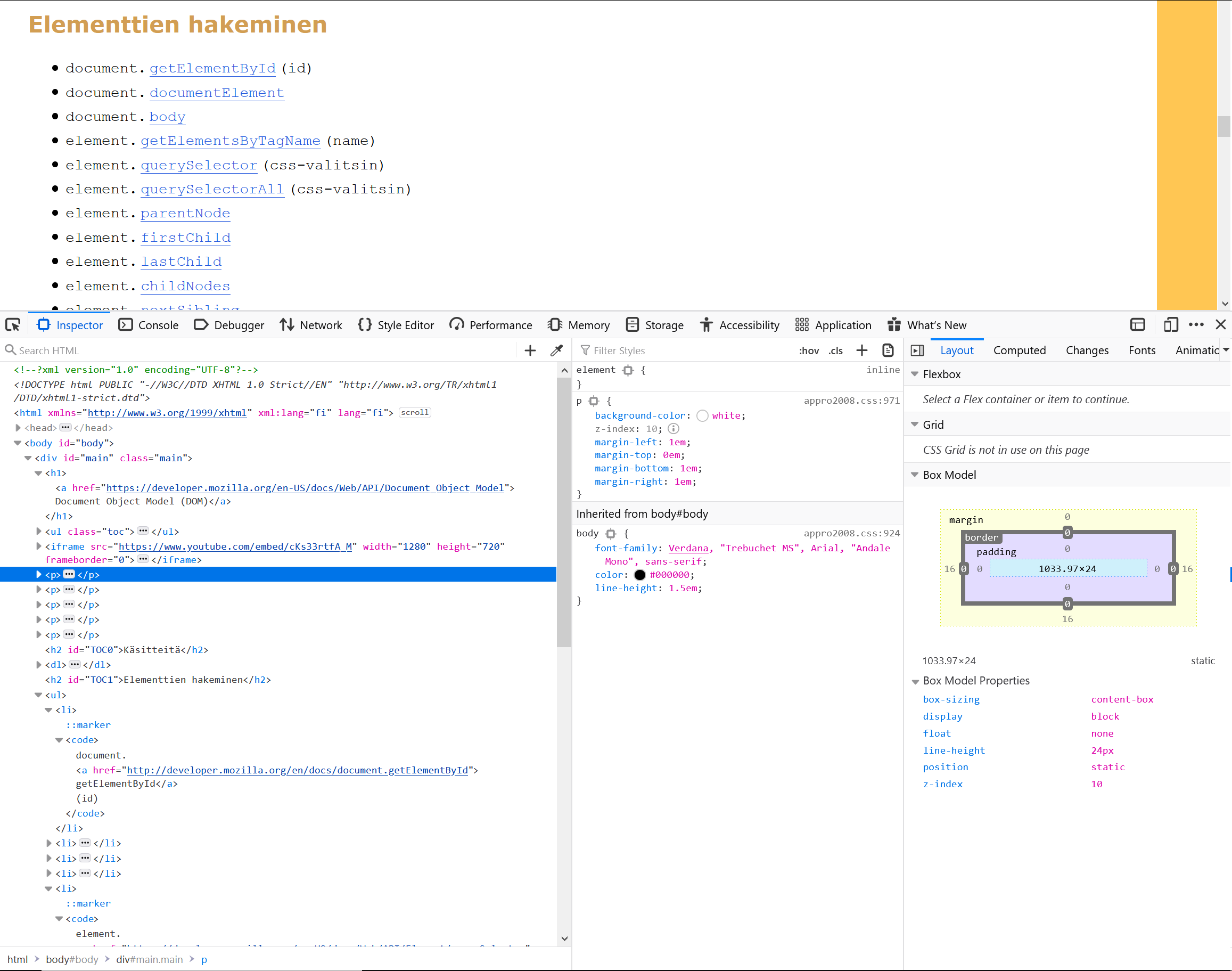Switch to the Network panel
This screenshot has height=971, width=1232.
coord(311,324)
